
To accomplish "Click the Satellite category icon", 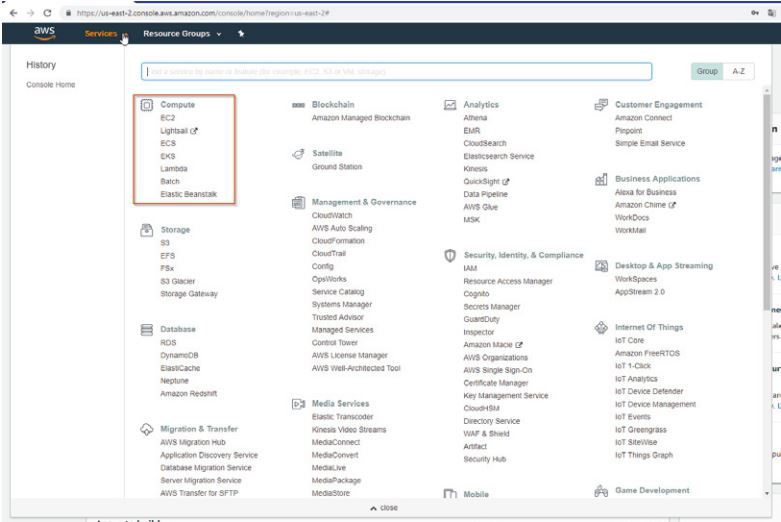I will (298, 154).
